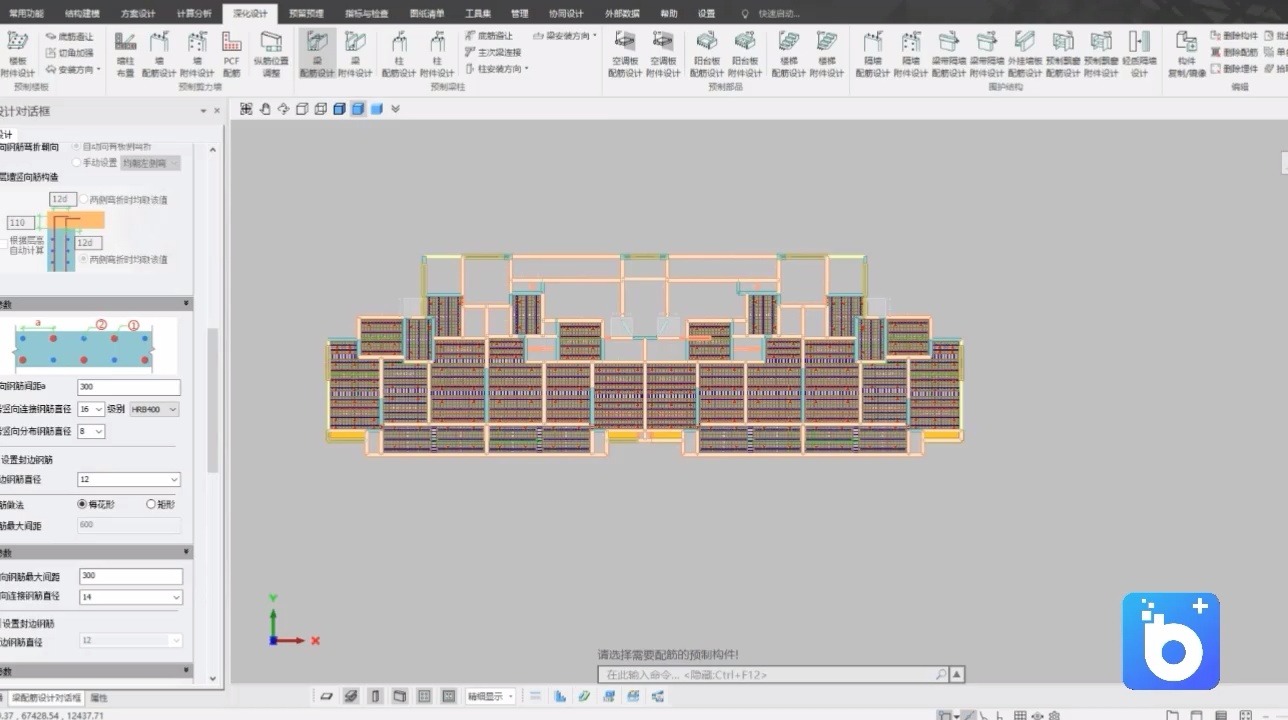Viewport: 1288px width, 720px height.
Task: Click 主次梁连接 button
Action: [493, 52]
